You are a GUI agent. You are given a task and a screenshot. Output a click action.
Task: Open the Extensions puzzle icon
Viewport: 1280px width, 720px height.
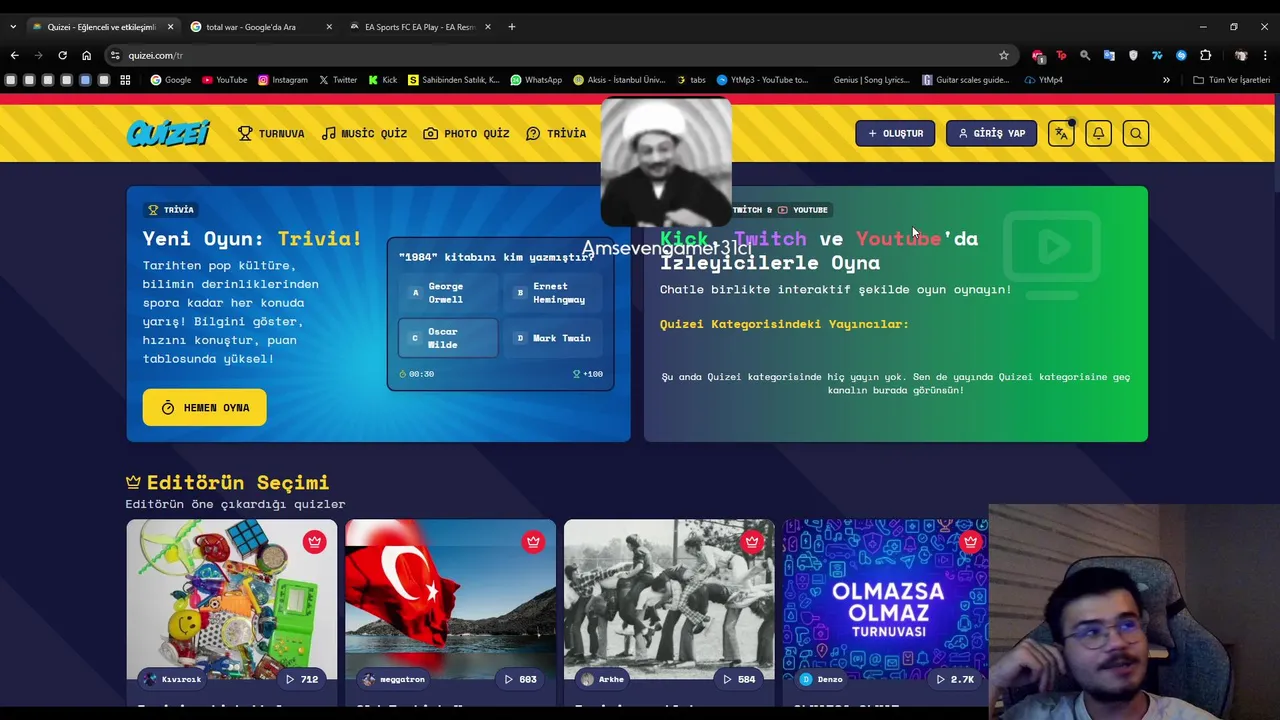(x=1206, y=55)
